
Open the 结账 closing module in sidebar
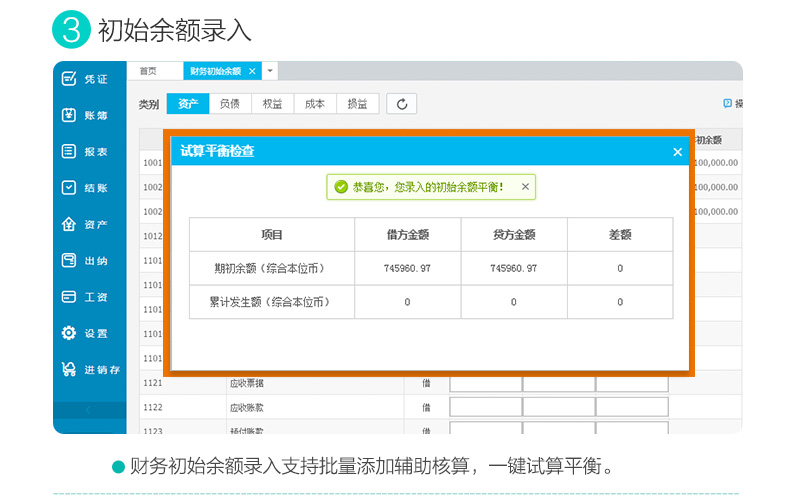pos(86,188)
